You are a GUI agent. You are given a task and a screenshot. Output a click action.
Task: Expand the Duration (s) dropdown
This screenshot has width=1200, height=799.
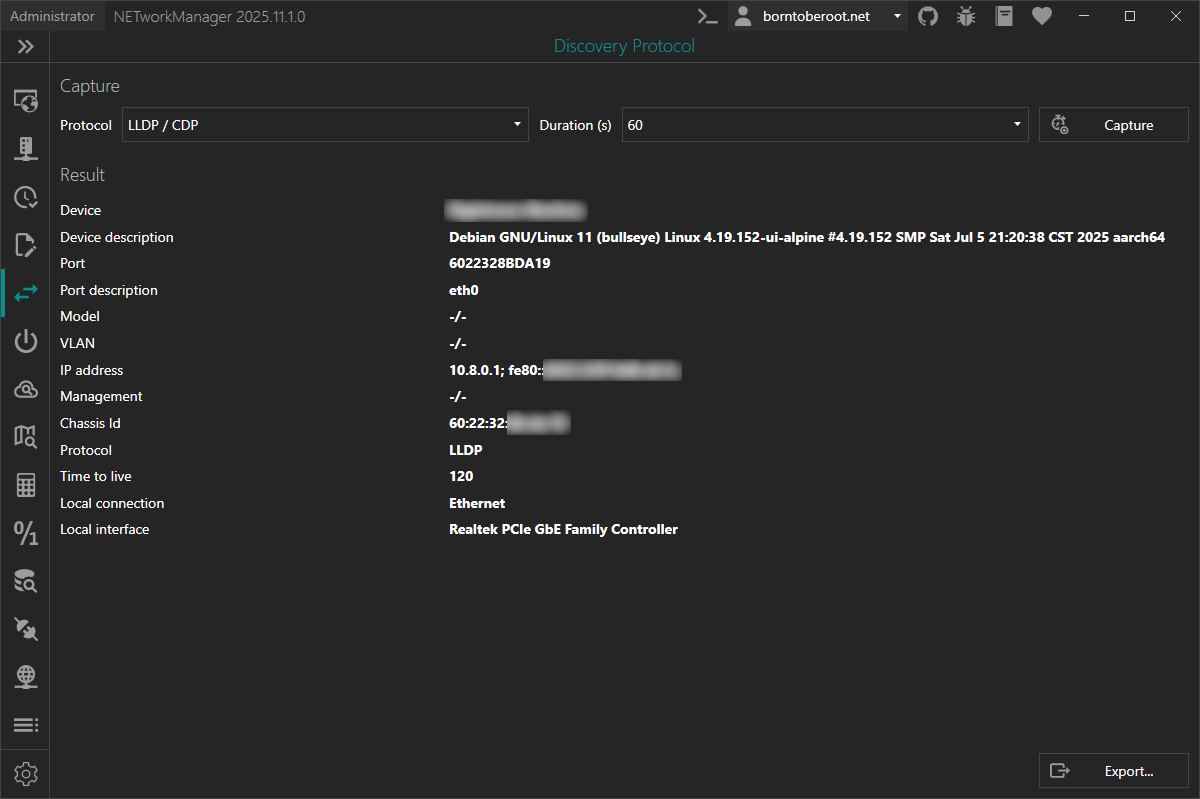tap(824, 125)
